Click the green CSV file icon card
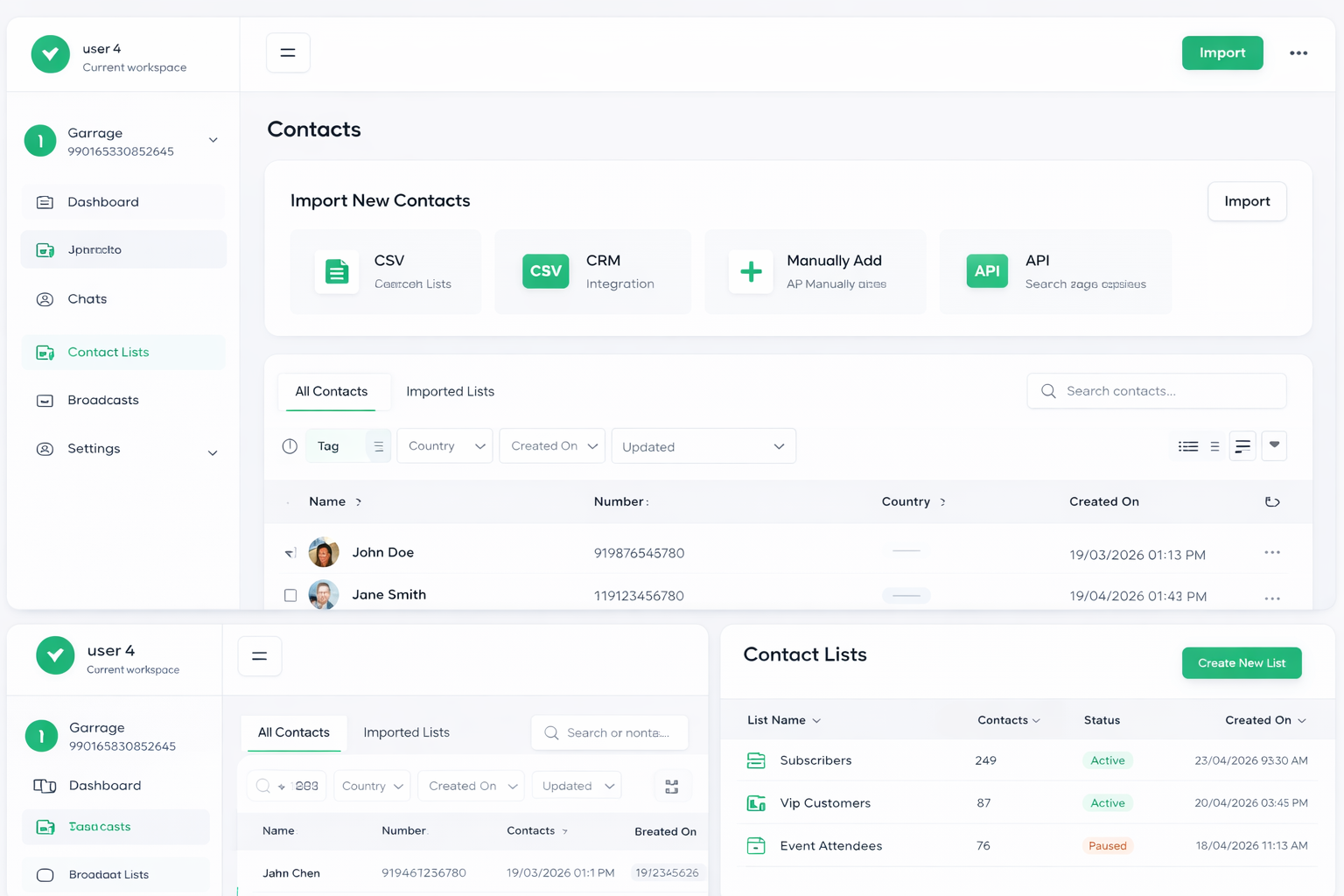Image resolution: width=1344 pixels, height=896 pixels. 337,271
